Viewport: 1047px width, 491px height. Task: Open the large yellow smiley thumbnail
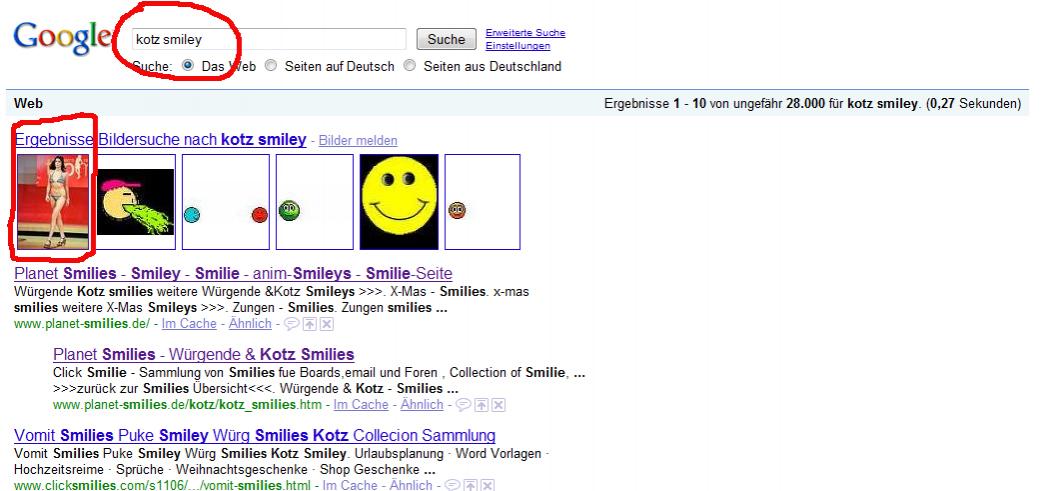[399, 202]
